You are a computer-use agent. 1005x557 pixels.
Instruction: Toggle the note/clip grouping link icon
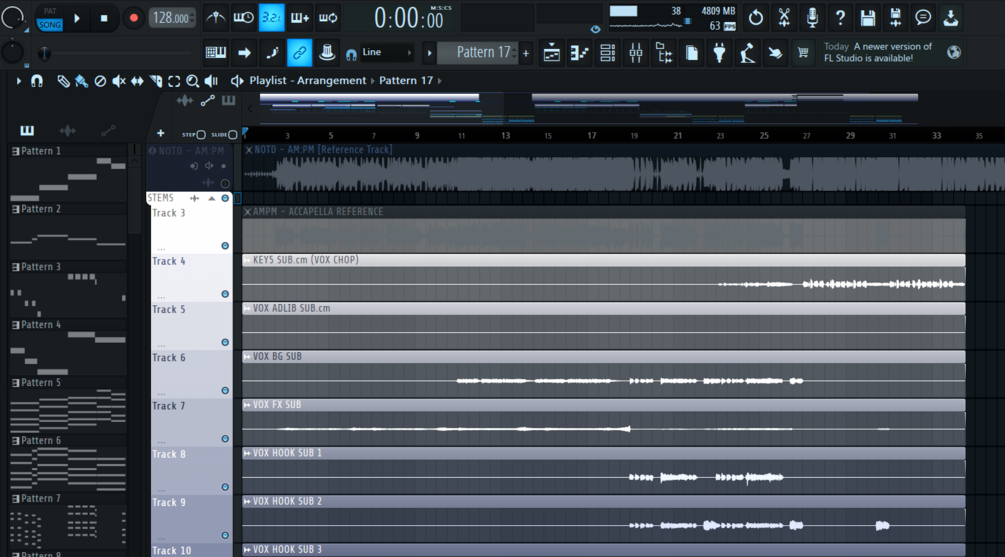point(299,53)
